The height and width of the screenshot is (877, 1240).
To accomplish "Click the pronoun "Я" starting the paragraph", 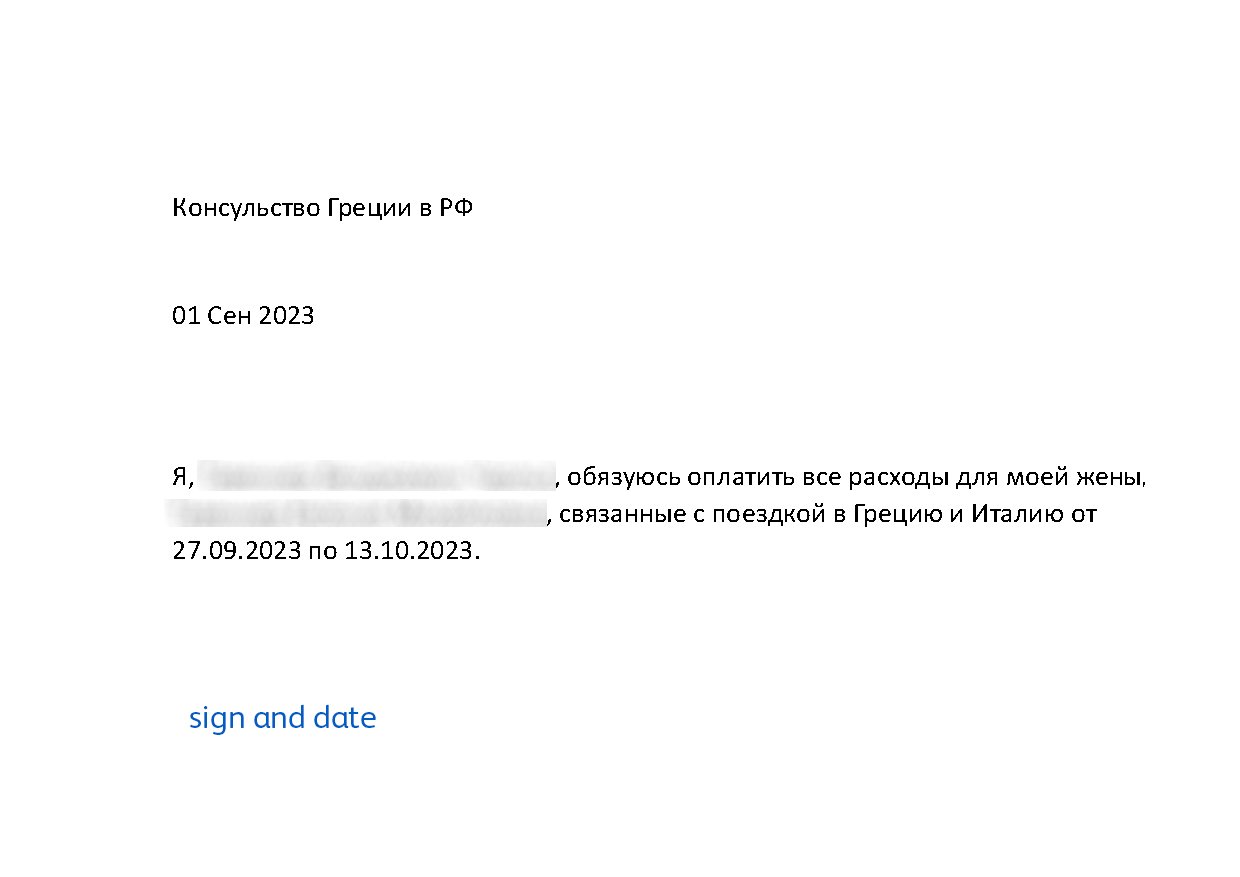I will tap(180, 477).
